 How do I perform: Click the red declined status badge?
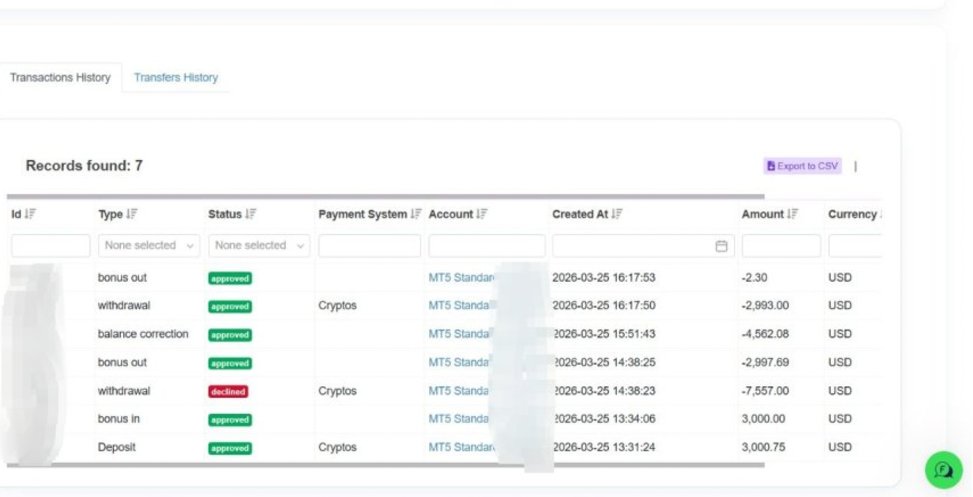pos(228,392)
